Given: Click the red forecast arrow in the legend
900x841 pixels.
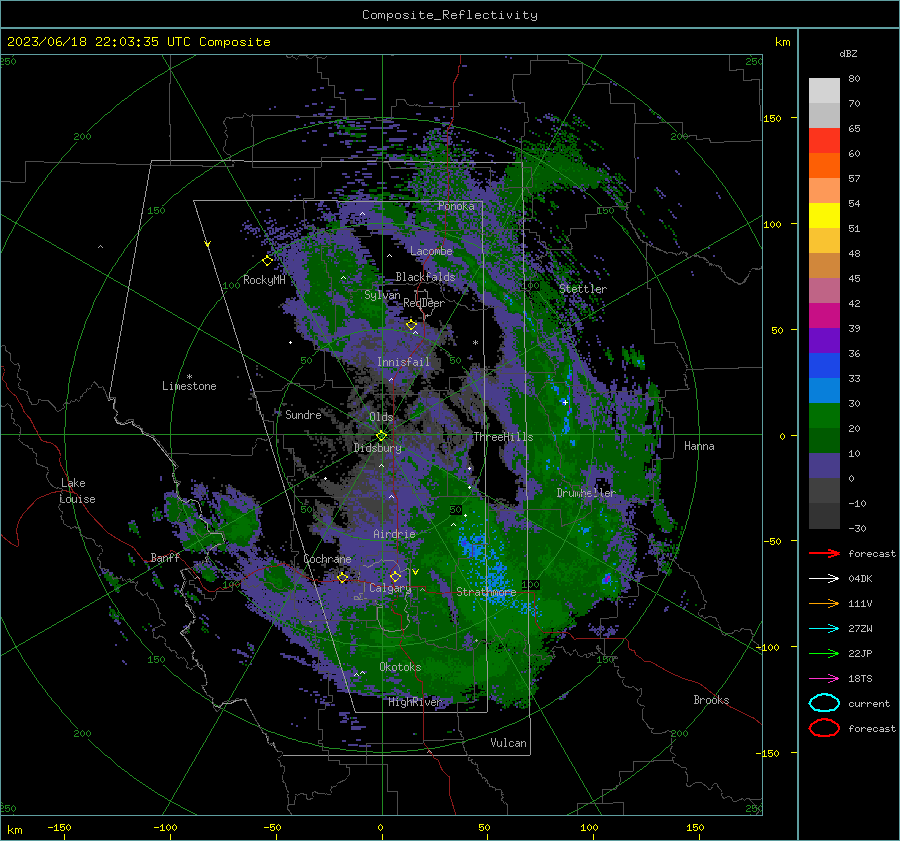Looking at the screenshot, I should click(824, 553).
